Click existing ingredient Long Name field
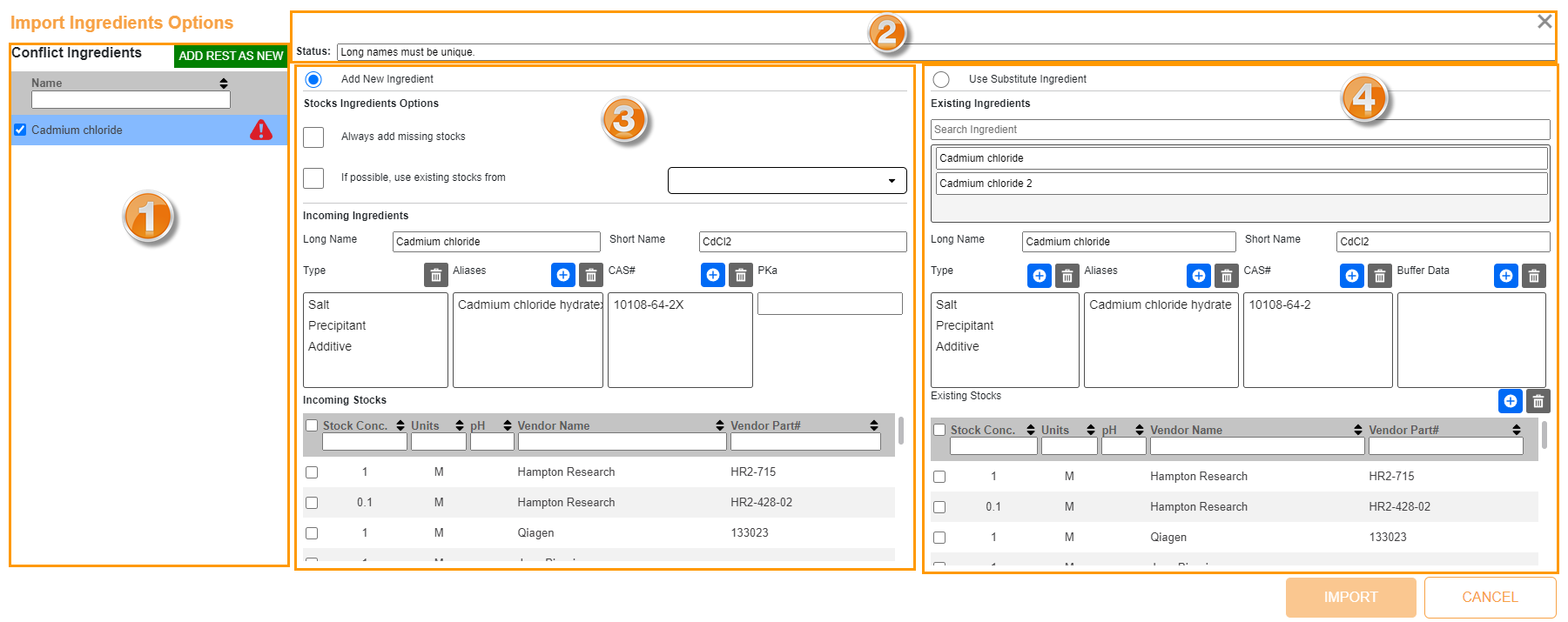 click(x=1128, y=242)
